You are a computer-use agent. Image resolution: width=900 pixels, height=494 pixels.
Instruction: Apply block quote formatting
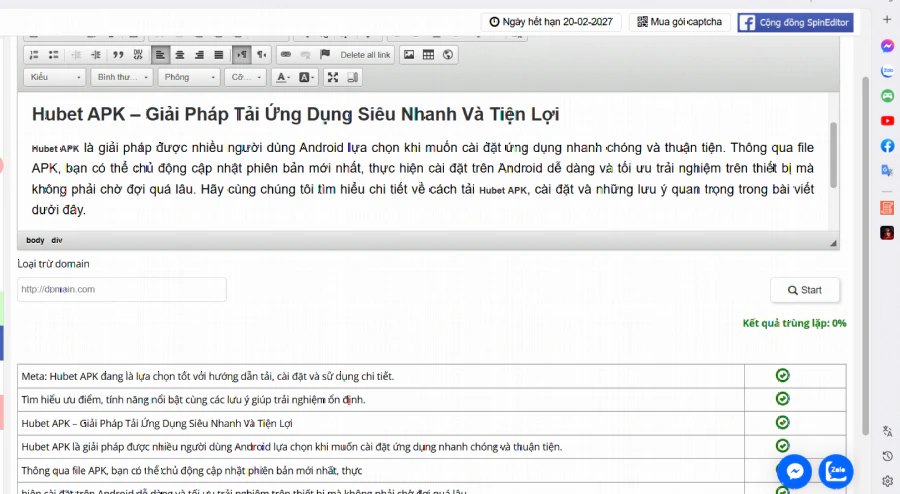(x=118, y=55)
